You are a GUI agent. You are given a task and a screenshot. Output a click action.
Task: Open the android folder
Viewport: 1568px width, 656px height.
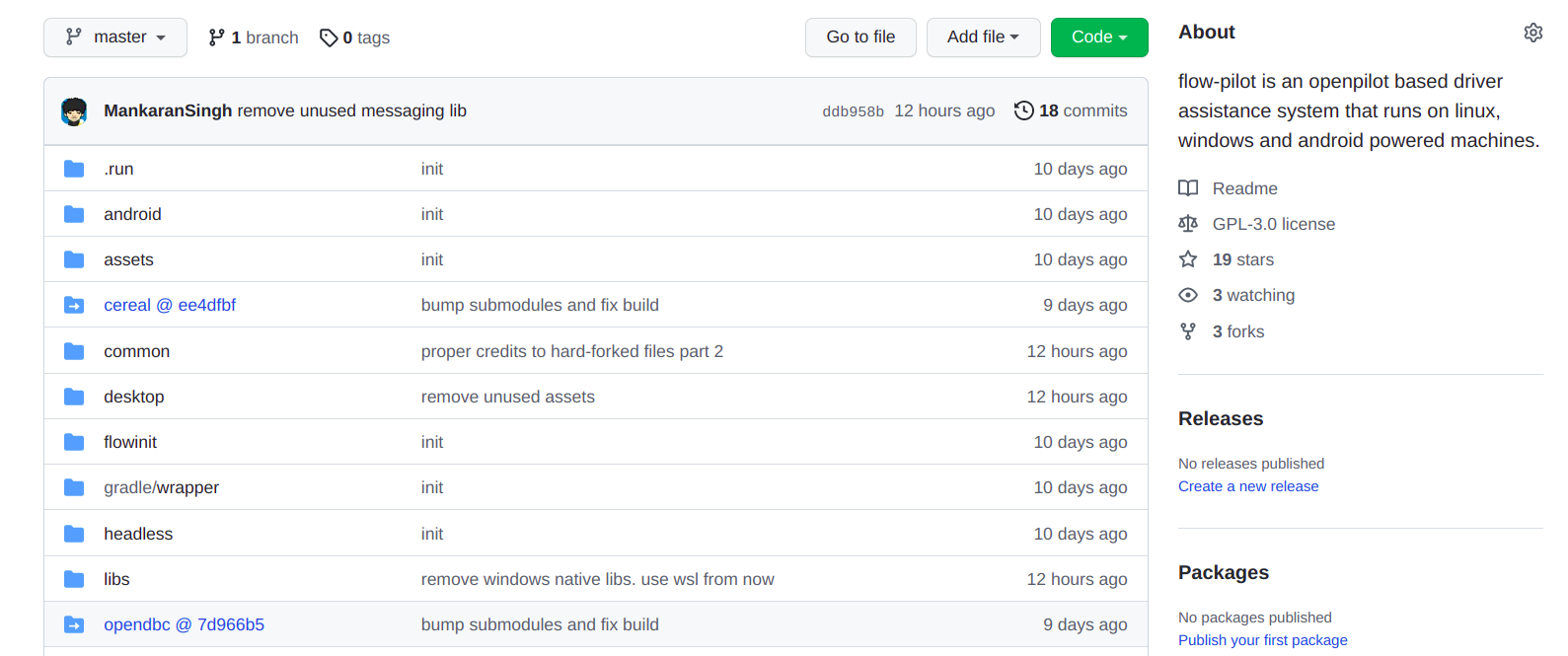132,214
